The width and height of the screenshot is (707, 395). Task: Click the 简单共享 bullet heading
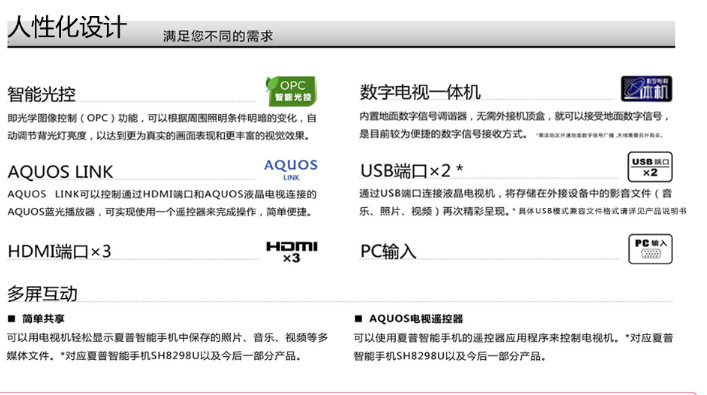43,319
